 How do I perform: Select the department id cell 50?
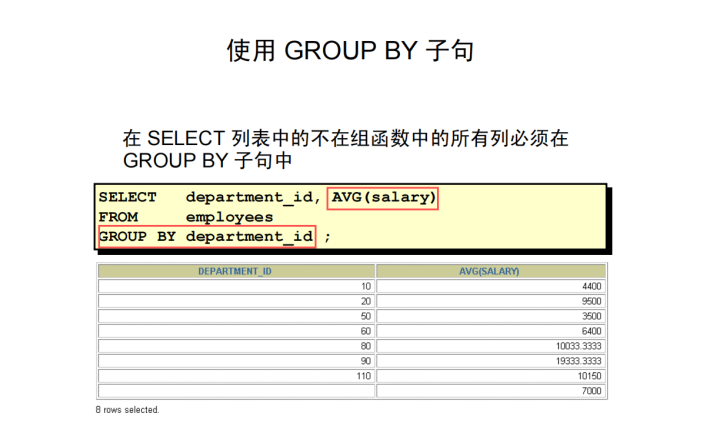tap(236, 316)
